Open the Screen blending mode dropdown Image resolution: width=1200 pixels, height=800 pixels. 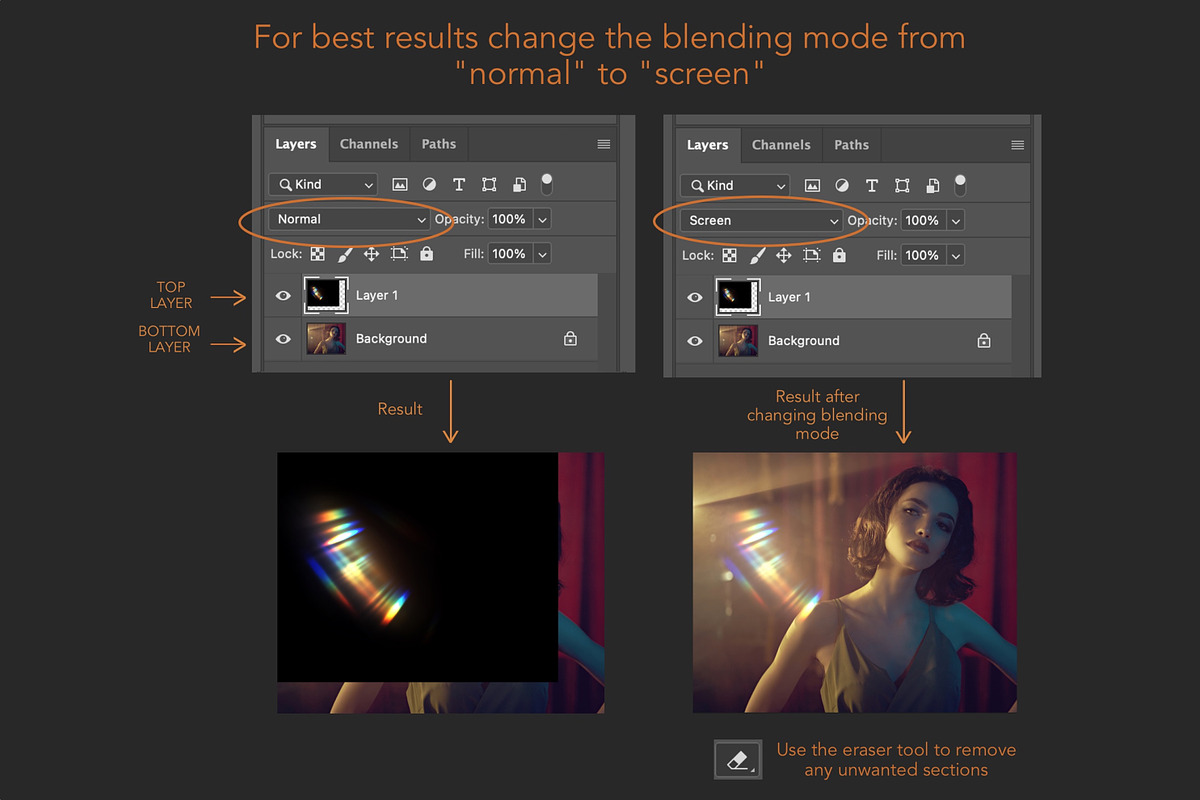pyautogui.click(x=761, y=220)
